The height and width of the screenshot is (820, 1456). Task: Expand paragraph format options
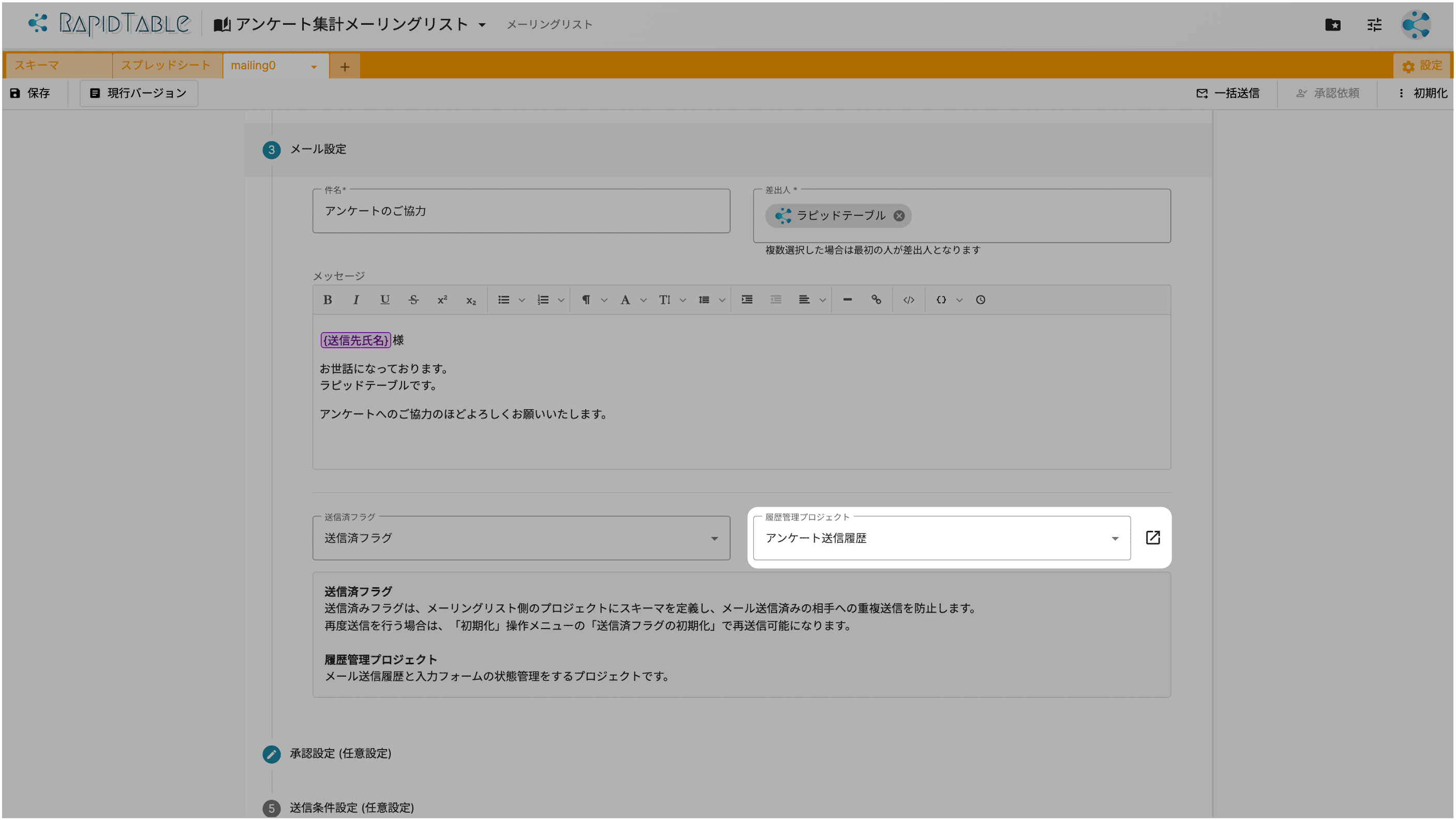pyautogui.click(x=604, y=300)
